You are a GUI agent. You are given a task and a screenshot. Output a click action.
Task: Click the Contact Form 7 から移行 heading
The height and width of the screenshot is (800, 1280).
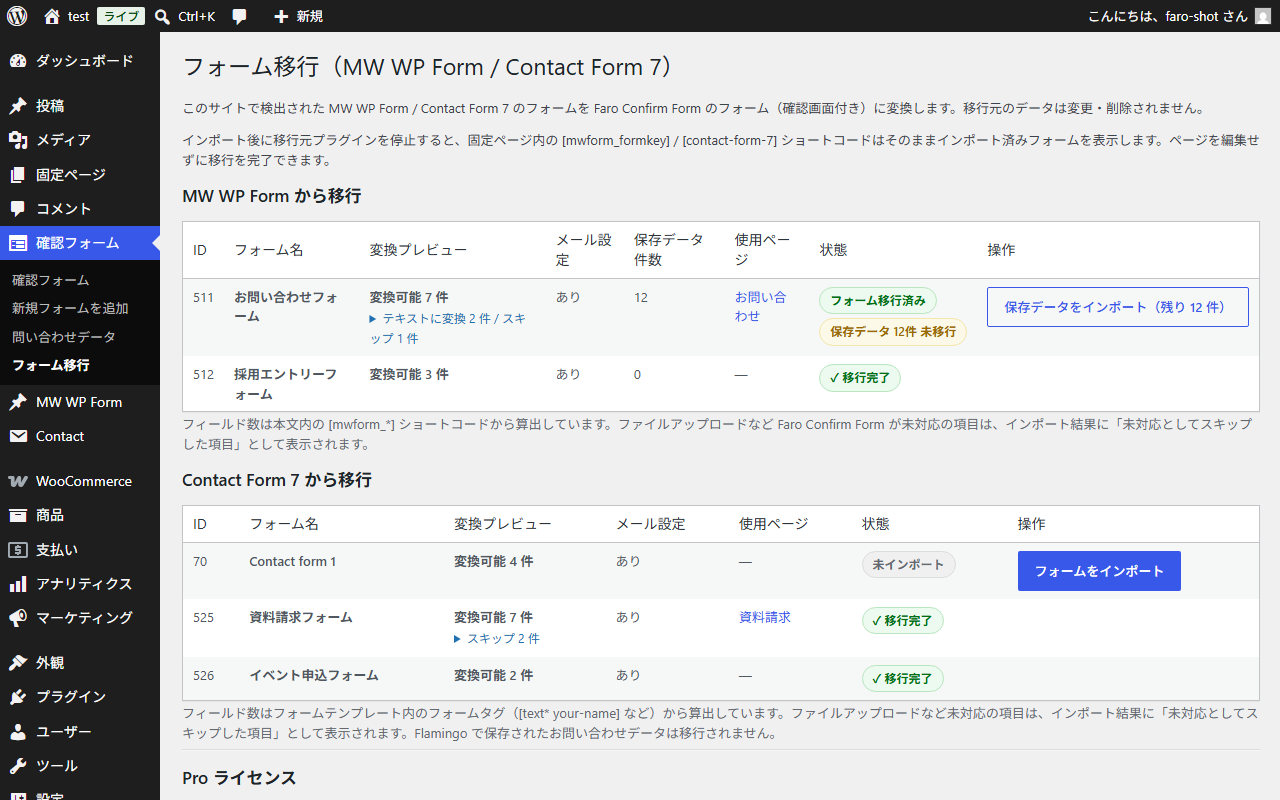click(277, 480)
